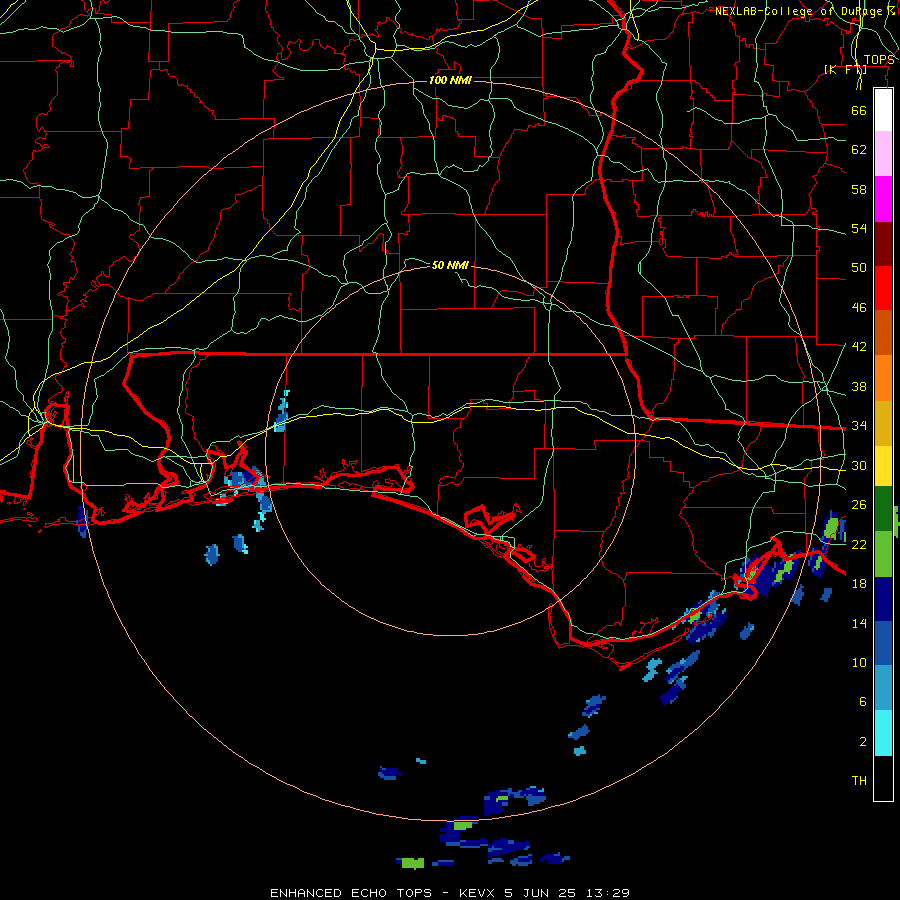Select the dark green legend band

click(883, 509)
